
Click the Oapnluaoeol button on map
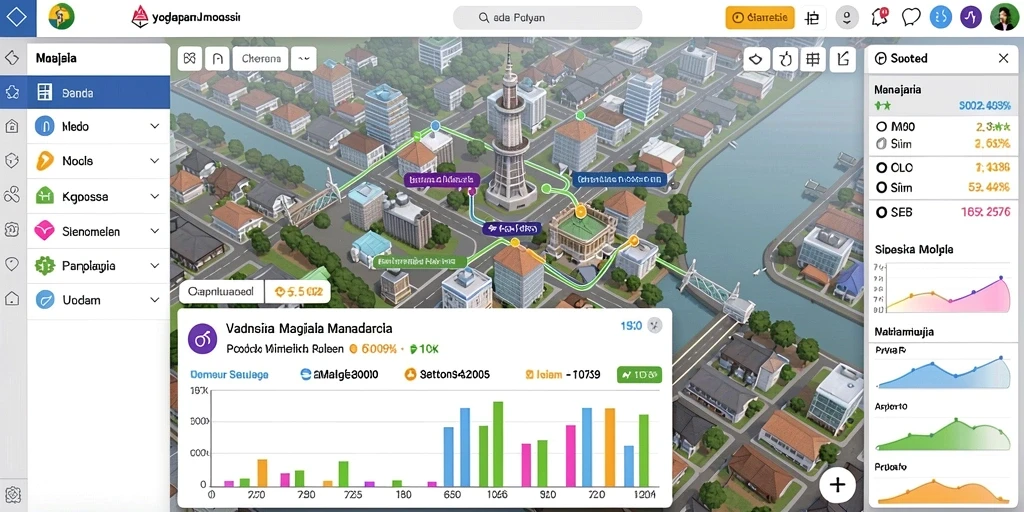221,292
